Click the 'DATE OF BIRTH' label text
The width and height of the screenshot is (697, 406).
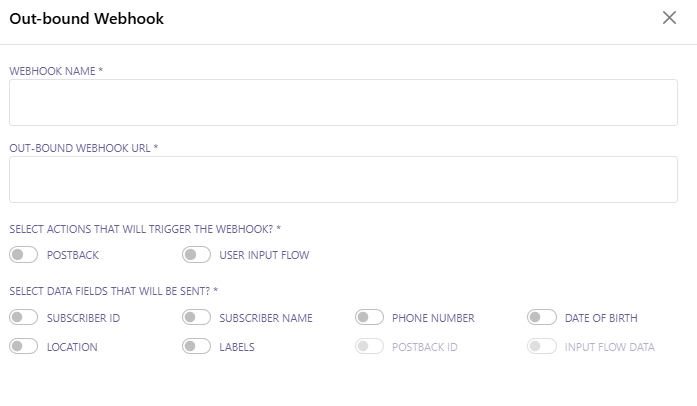pyautogui.click(x=600, y=318)
